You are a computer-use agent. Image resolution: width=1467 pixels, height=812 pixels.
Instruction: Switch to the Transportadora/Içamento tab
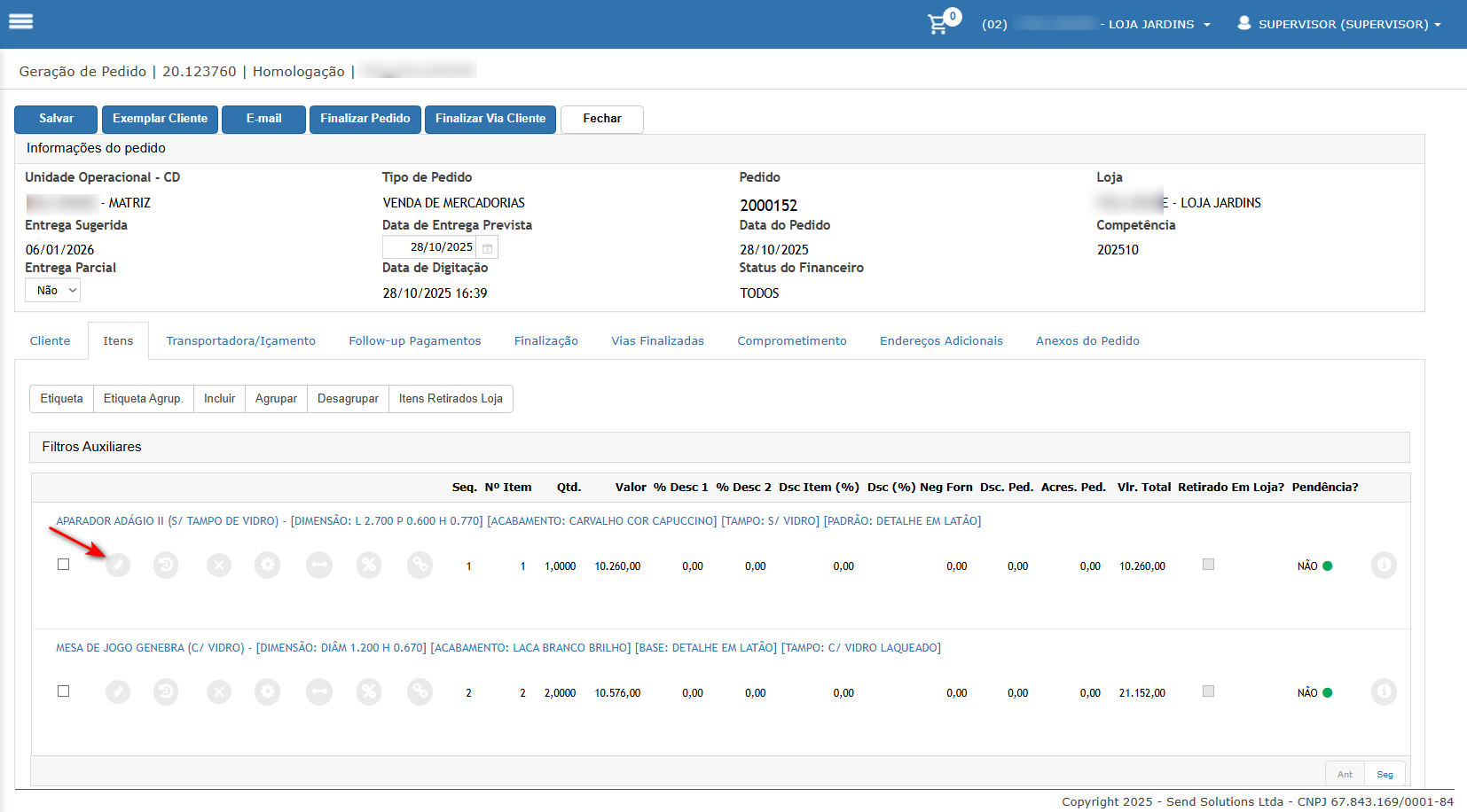click(x=240, y=341)
